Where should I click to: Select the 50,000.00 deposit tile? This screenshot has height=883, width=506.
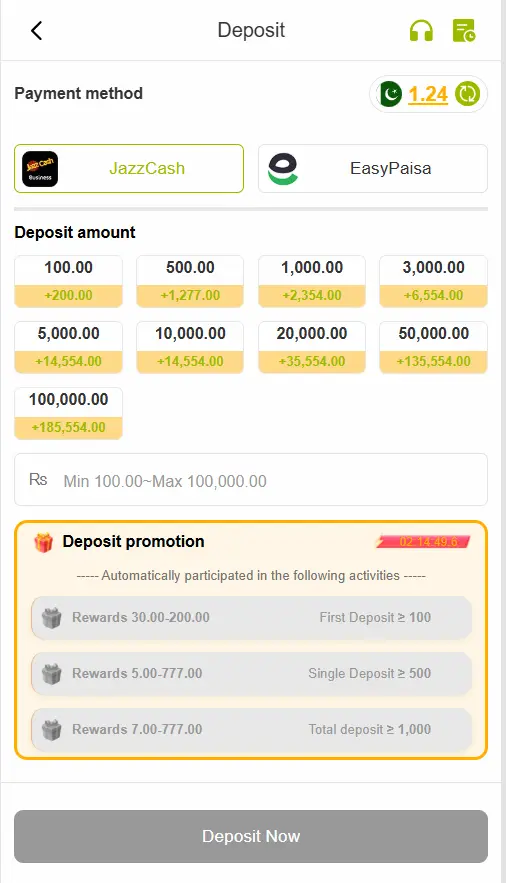pos(433,347)
